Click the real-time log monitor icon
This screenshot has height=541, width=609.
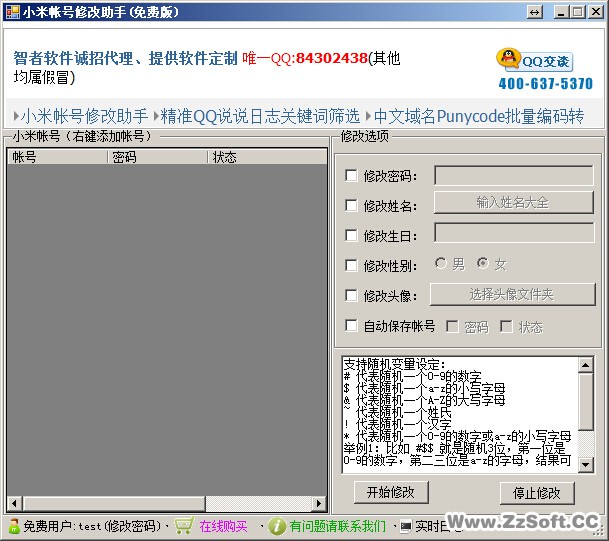point(406,526)
